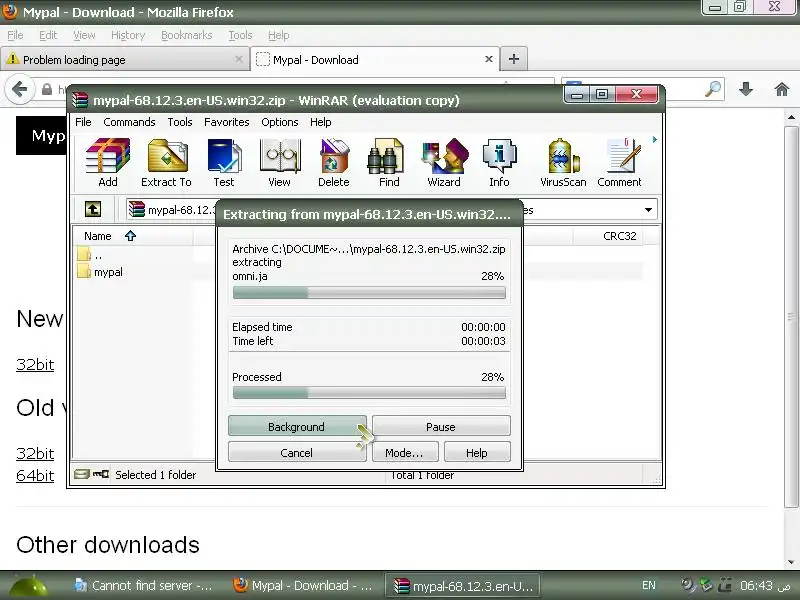Click Help in extracting dialog
This screenshot has height=600, width=800.
(x=477, y=453)
